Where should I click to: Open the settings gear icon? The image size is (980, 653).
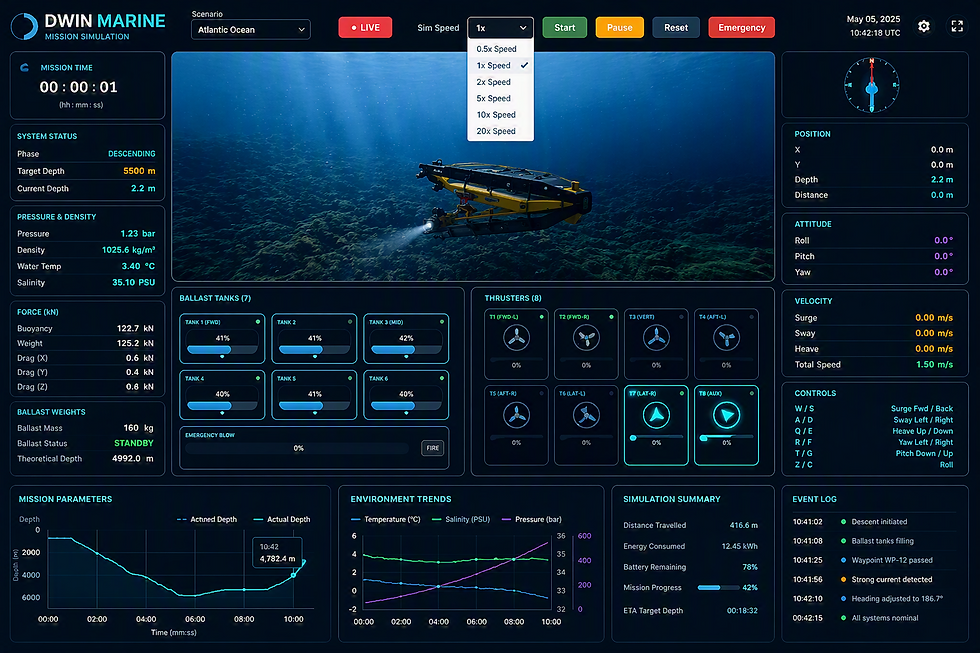[924, 26]
